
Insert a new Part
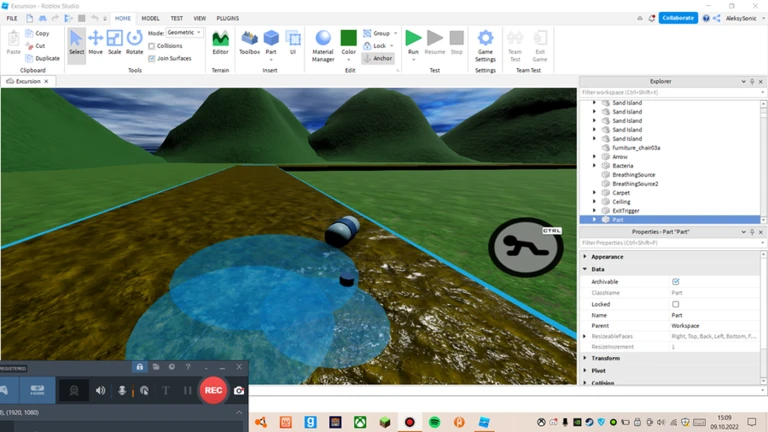[x=271, y=42]
